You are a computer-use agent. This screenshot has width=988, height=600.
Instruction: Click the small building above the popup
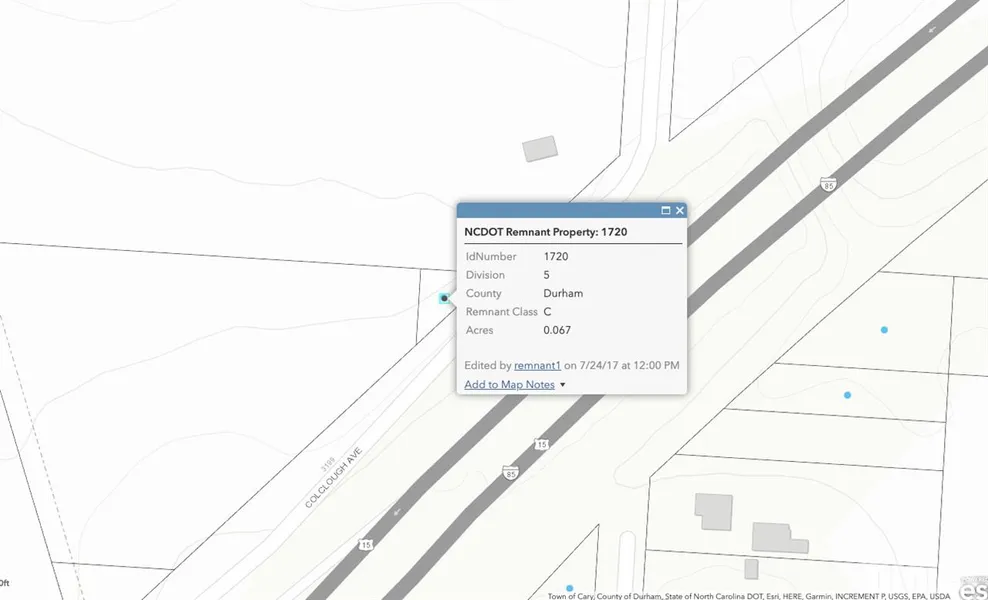pyautogui.click(x=540, y=149)
